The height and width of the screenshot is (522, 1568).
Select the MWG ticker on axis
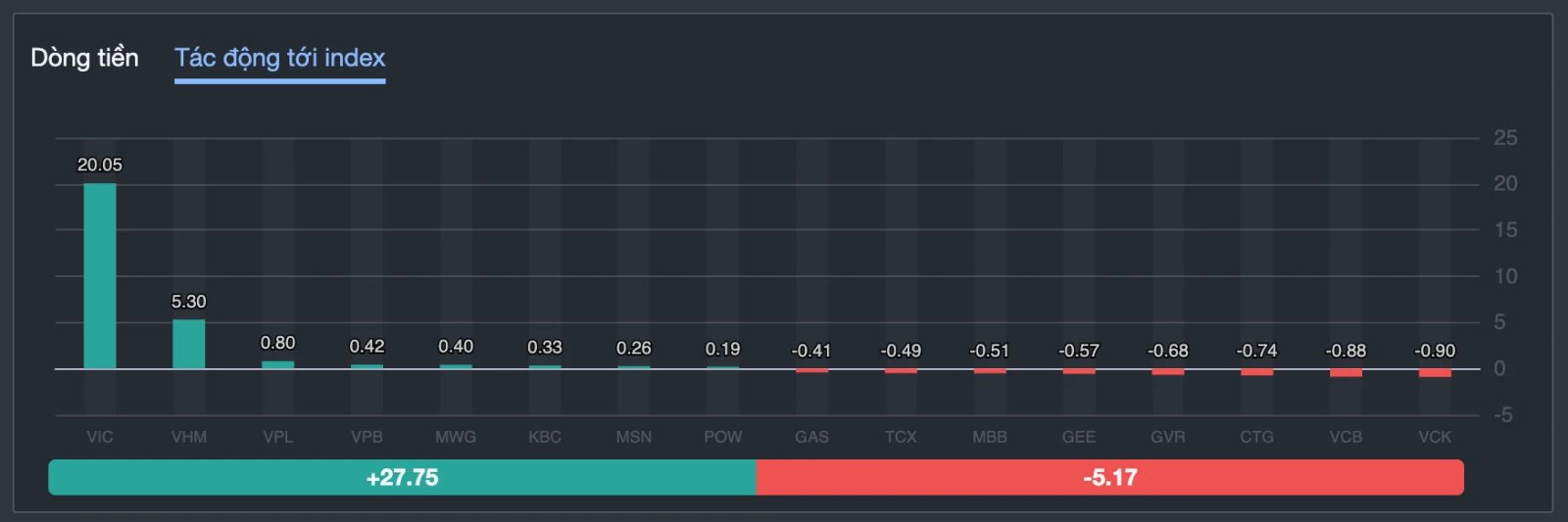[x=456, y=437]
